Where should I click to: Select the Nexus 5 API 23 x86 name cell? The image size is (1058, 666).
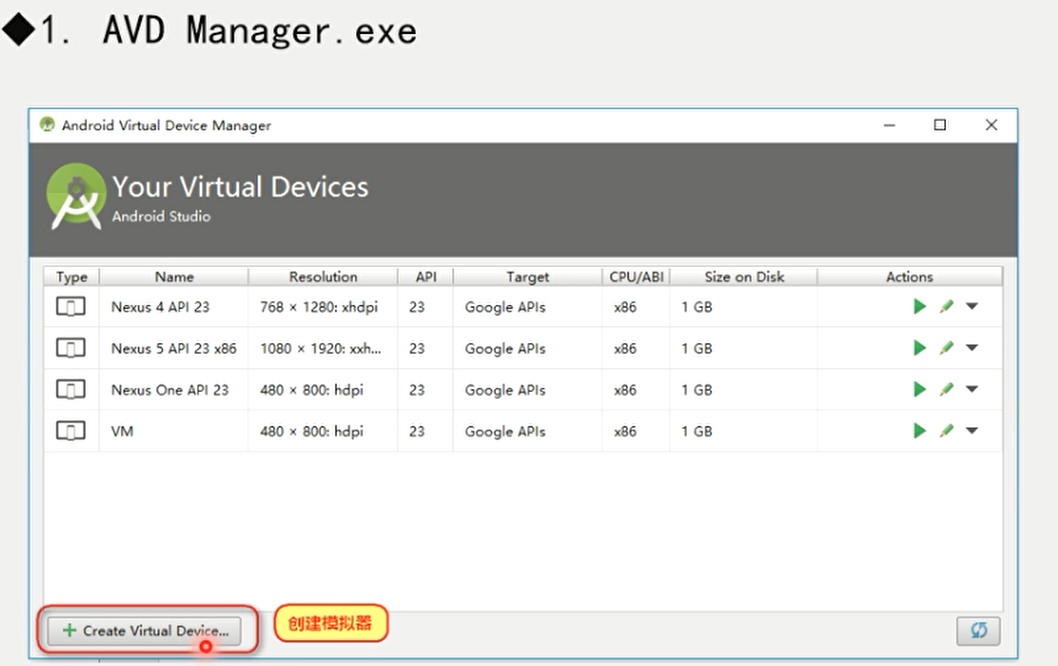(x=174, y=348)
